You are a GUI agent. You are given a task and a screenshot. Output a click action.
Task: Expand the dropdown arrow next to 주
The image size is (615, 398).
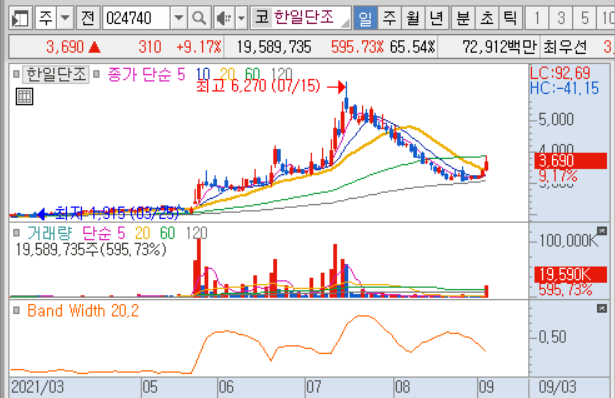(65, 18)
